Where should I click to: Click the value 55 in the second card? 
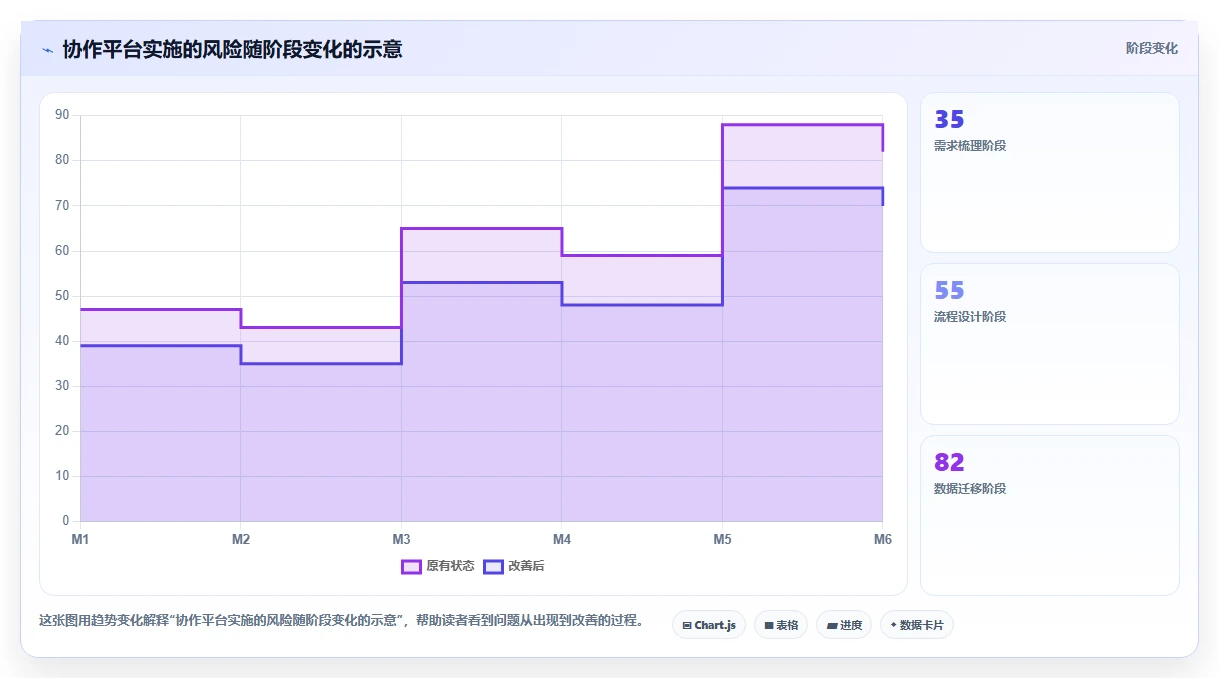(x=949, y=290)
